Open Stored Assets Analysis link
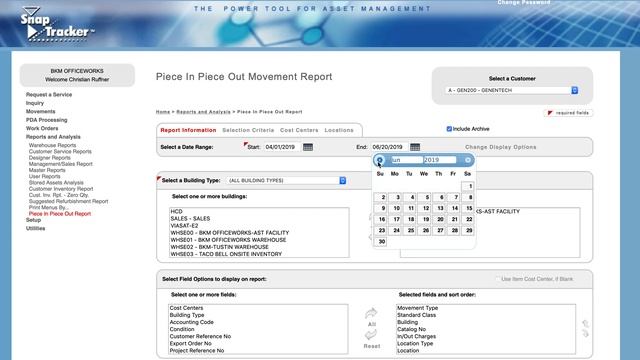 (x=56, y=182)
